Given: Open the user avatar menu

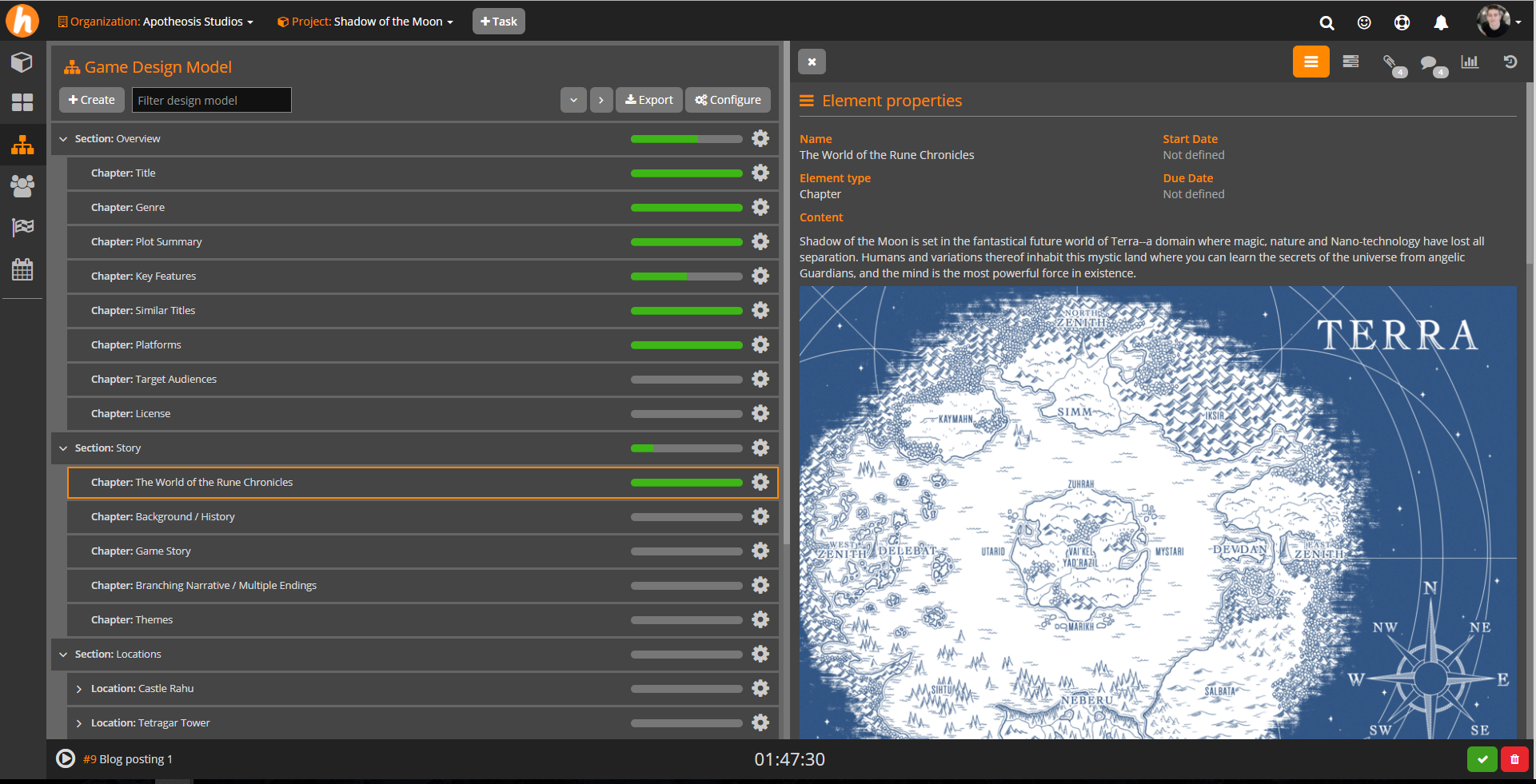Looking at the screenshot, I should (x=1498, y=21).
